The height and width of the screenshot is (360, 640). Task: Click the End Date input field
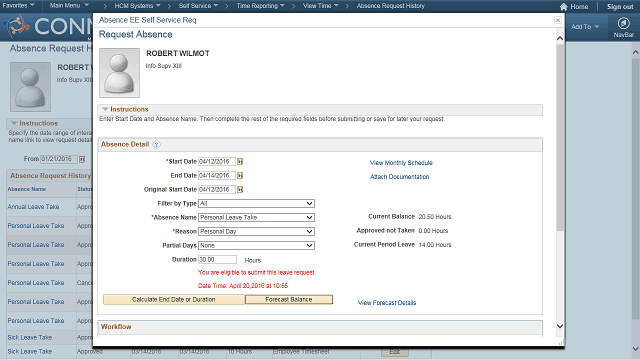[x=217, y=176]
